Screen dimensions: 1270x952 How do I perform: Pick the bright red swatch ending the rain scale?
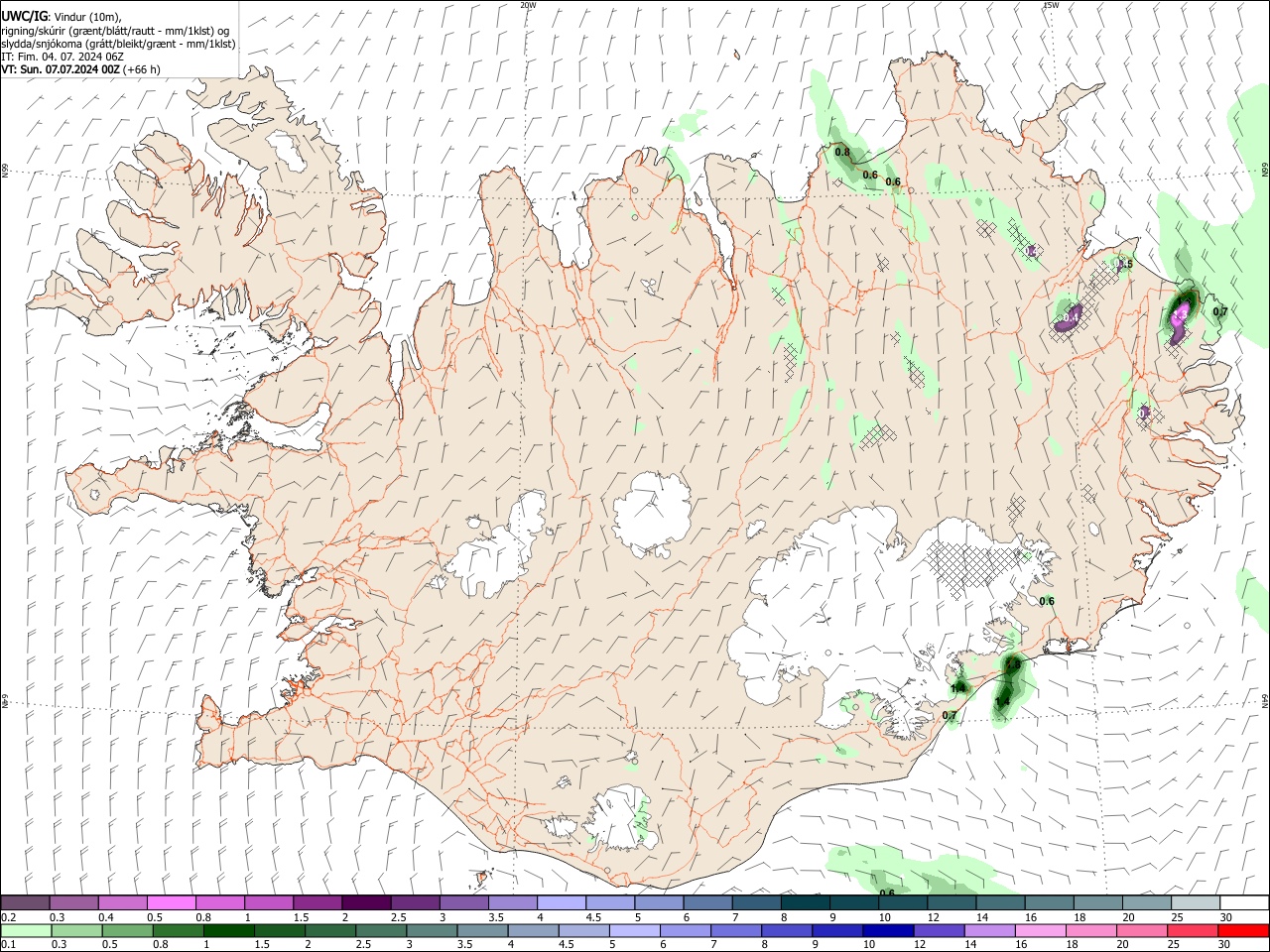pos(1243,930)
